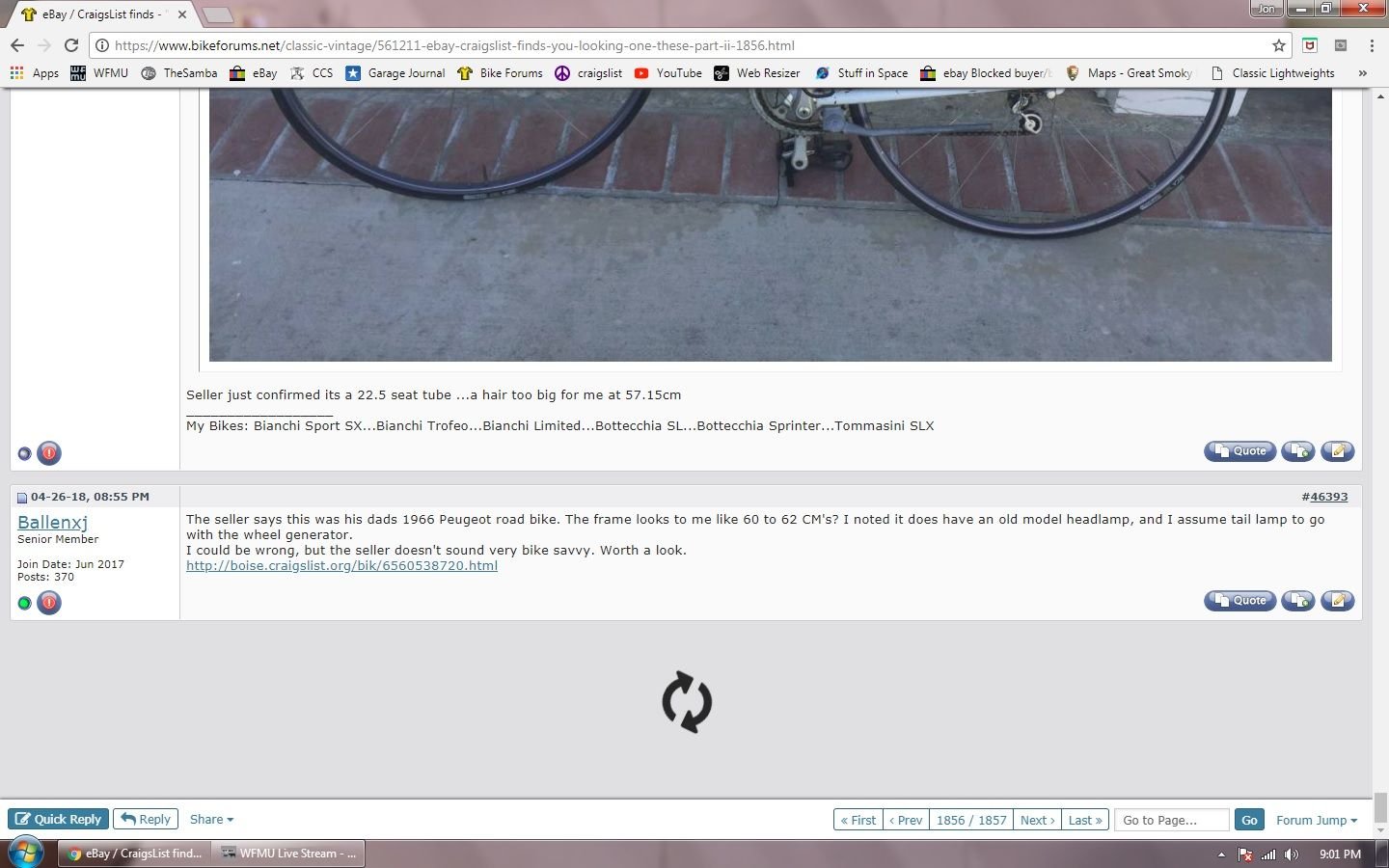Open the tray network status icon
Screen dimensions: 1389x868
[1268, 854]
